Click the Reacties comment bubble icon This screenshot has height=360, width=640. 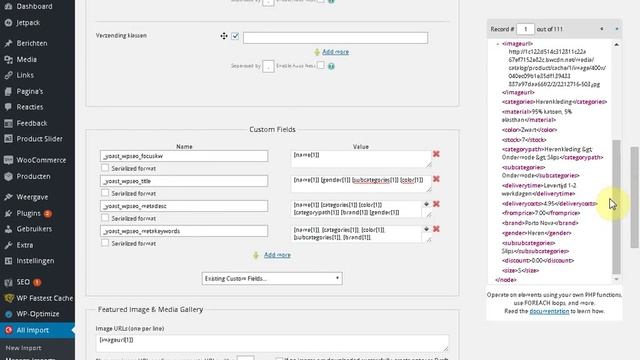tap(8, 107)
